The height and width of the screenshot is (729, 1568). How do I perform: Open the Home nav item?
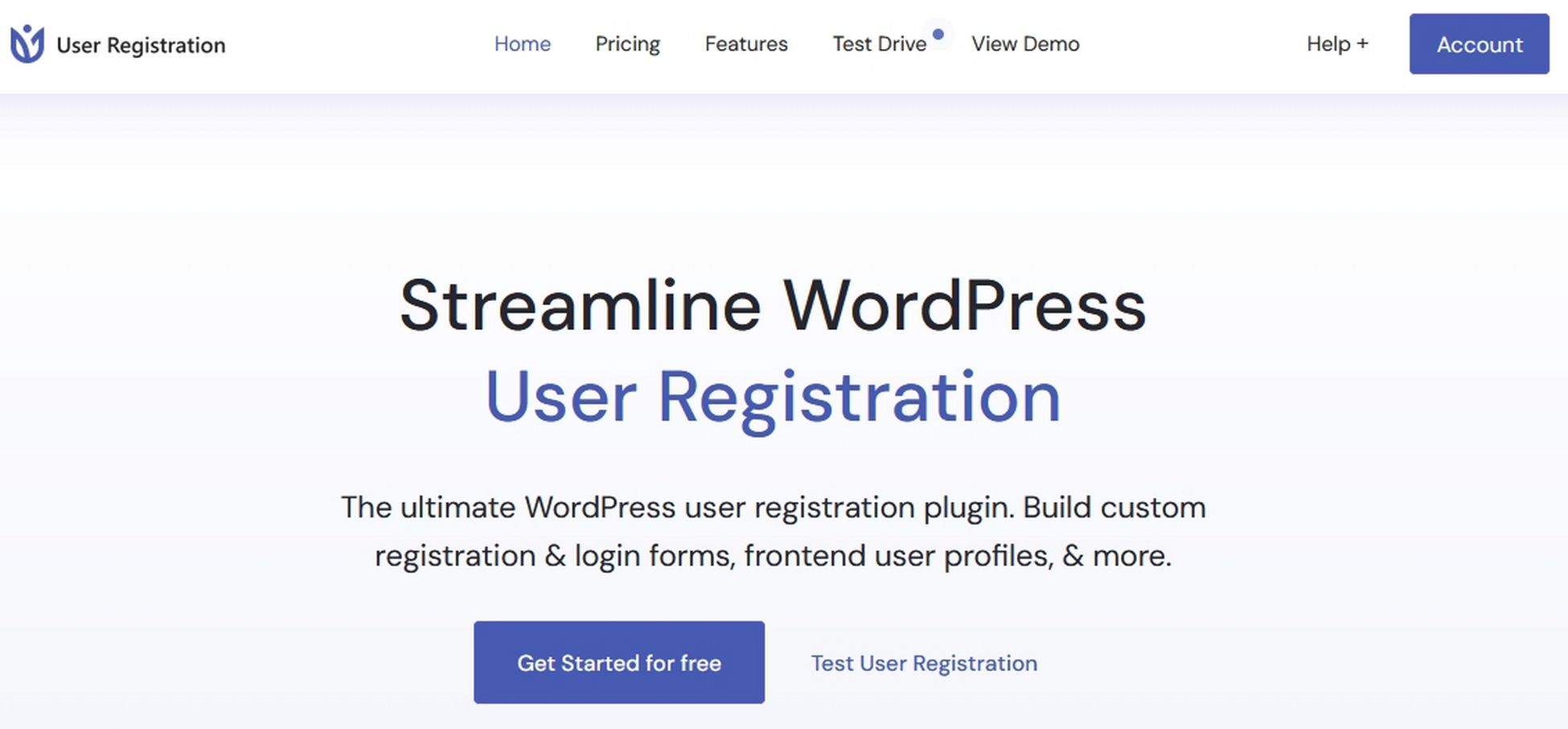point(522,43)
